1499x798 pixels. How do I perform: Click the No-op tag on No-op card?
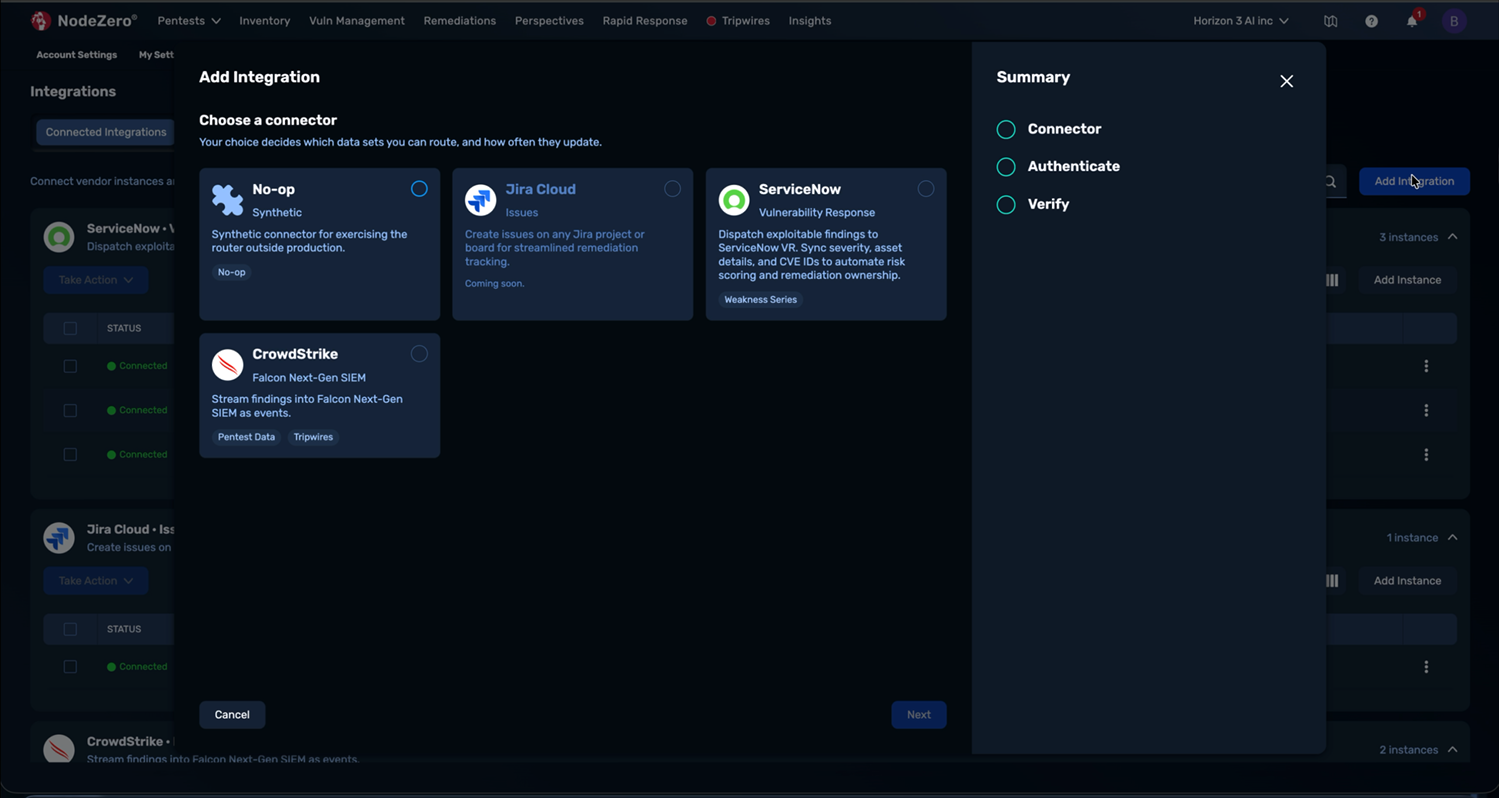tap(232, 272)
